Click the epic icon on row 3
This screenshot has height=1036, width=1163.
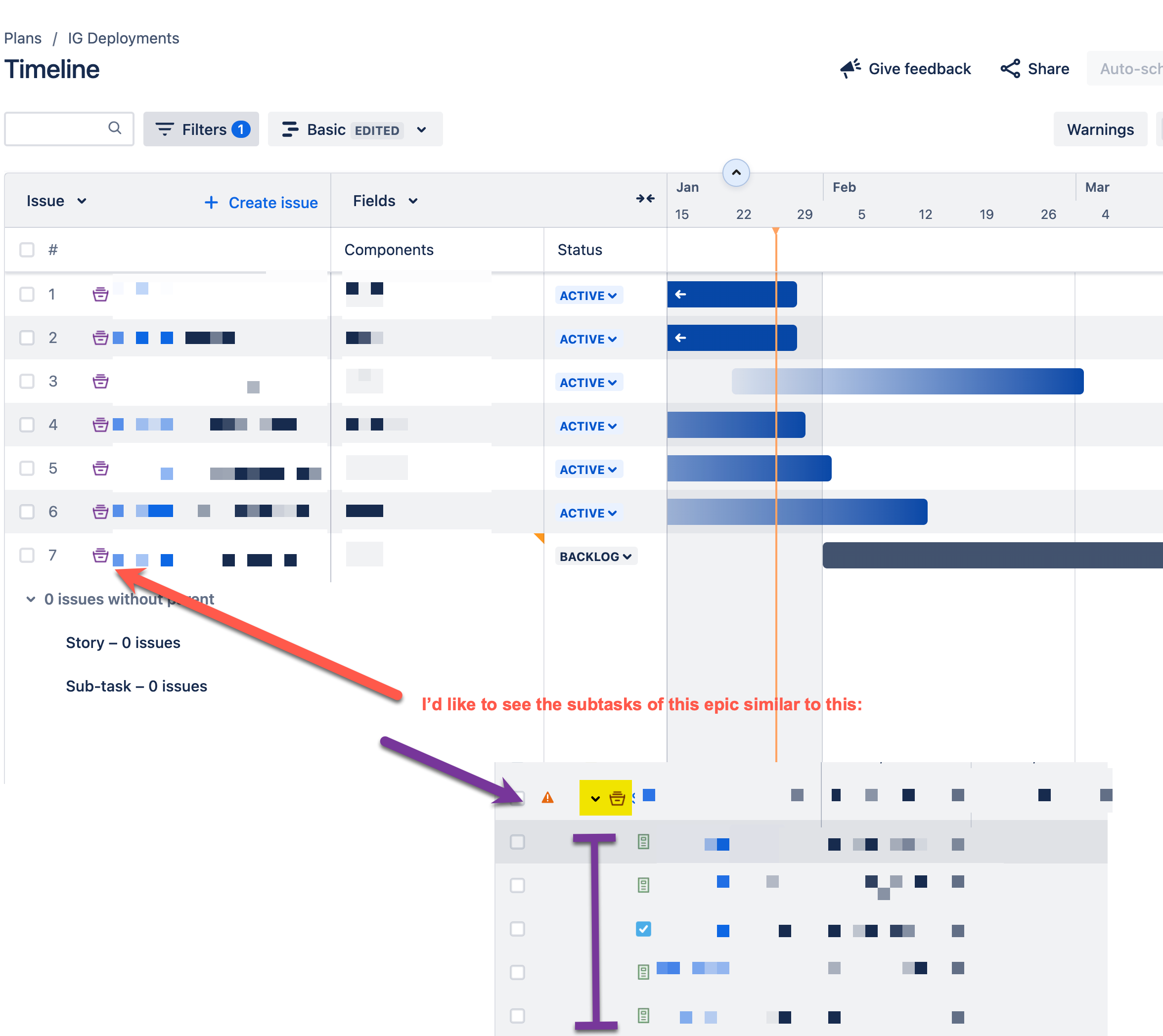(100, 381)
